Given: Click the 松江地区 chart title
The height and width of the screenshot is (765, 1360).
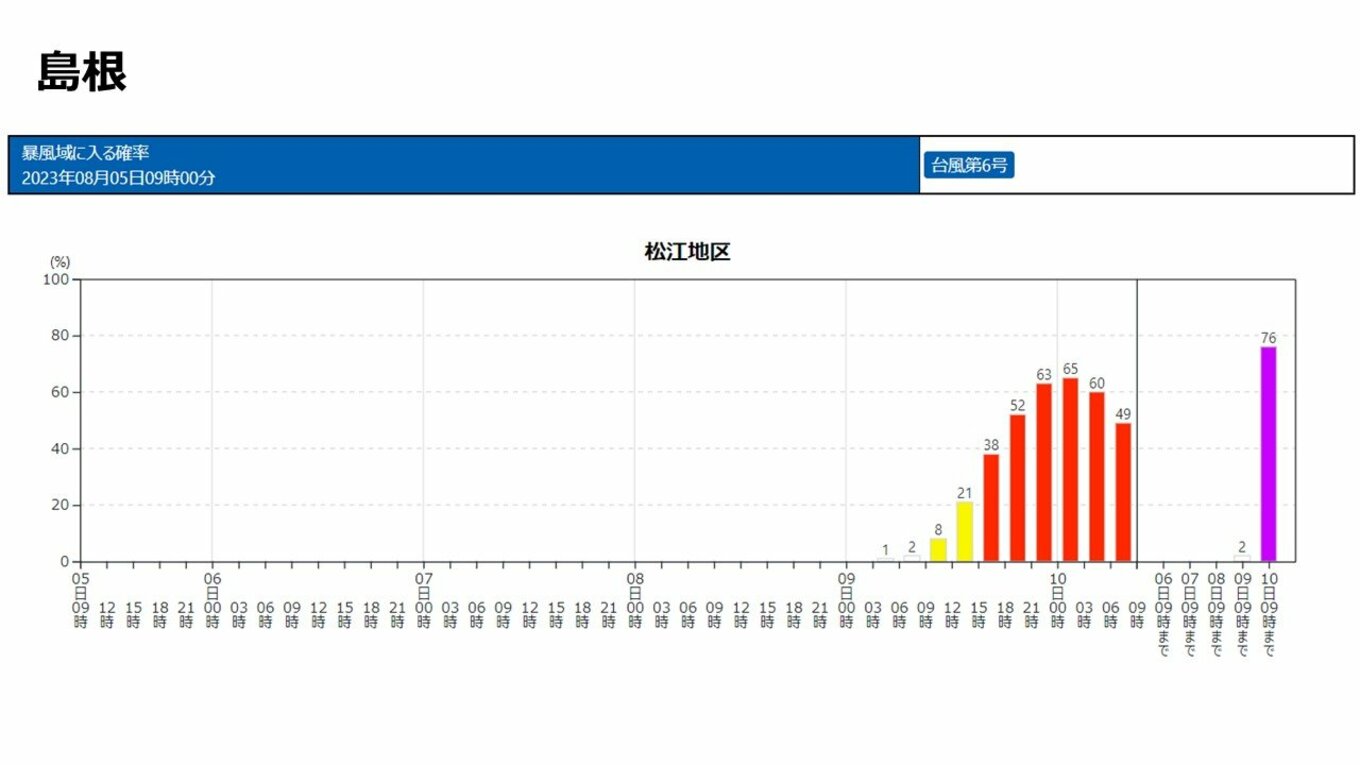Looking at the screenshot, I should click(687, 252).
